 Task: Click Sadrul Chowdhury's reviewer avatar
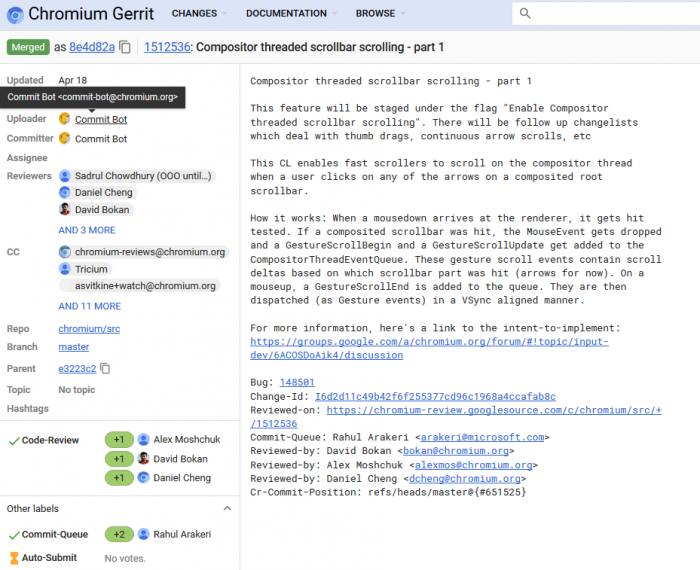pyautogui.click(x=66, y=176)
